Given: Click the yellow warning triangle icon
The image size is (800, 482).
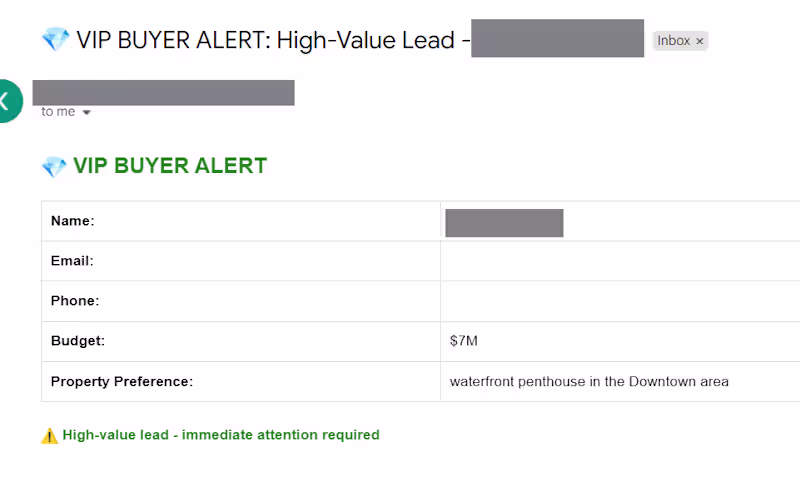Looking at the screenshot, I should coord(49,436).
